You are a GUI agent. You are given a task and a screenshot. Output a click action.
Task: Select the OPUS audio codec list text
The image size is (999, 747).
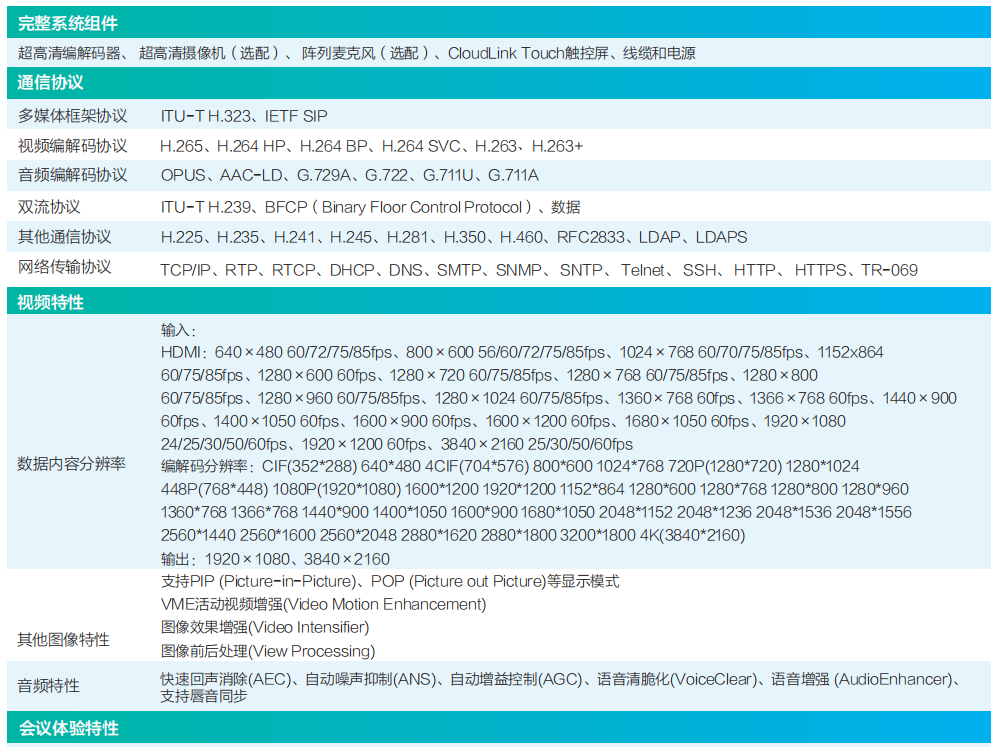coord(349,176)
